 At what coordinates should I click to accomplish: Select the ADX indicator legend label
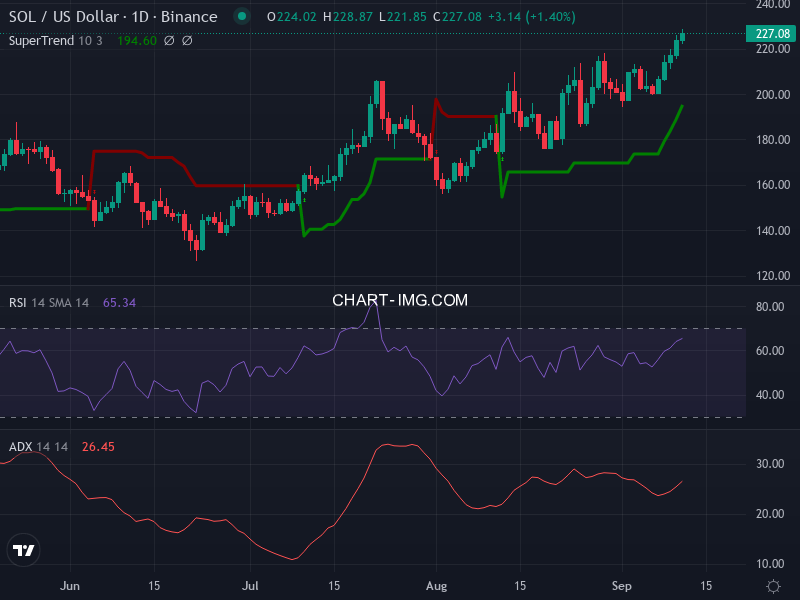click(20, 446)
